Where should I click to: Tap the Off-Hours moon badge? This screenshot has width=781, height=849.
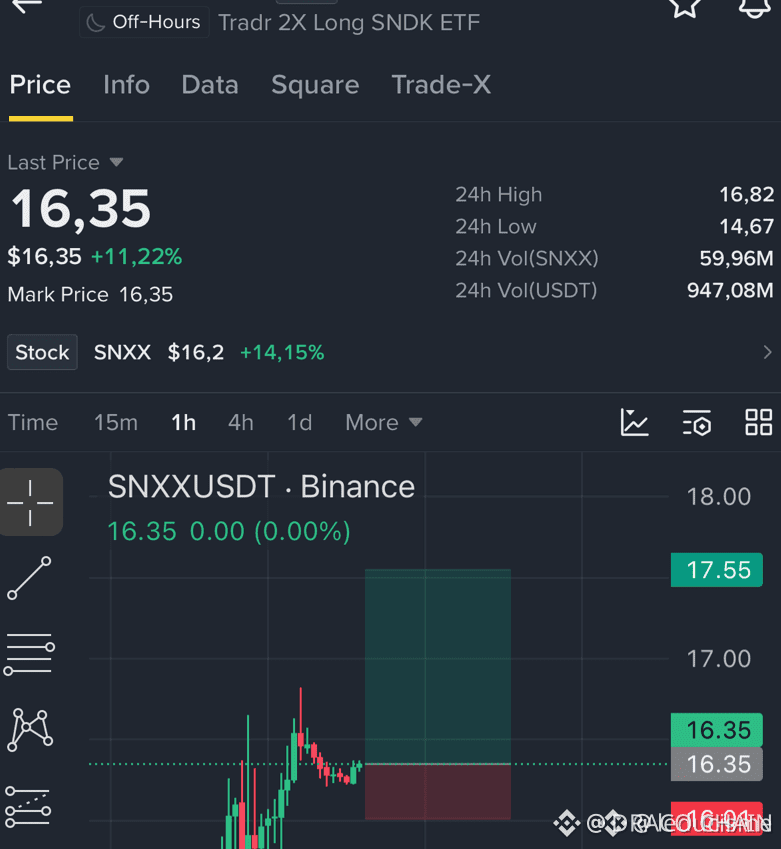[x=144, y=22]
